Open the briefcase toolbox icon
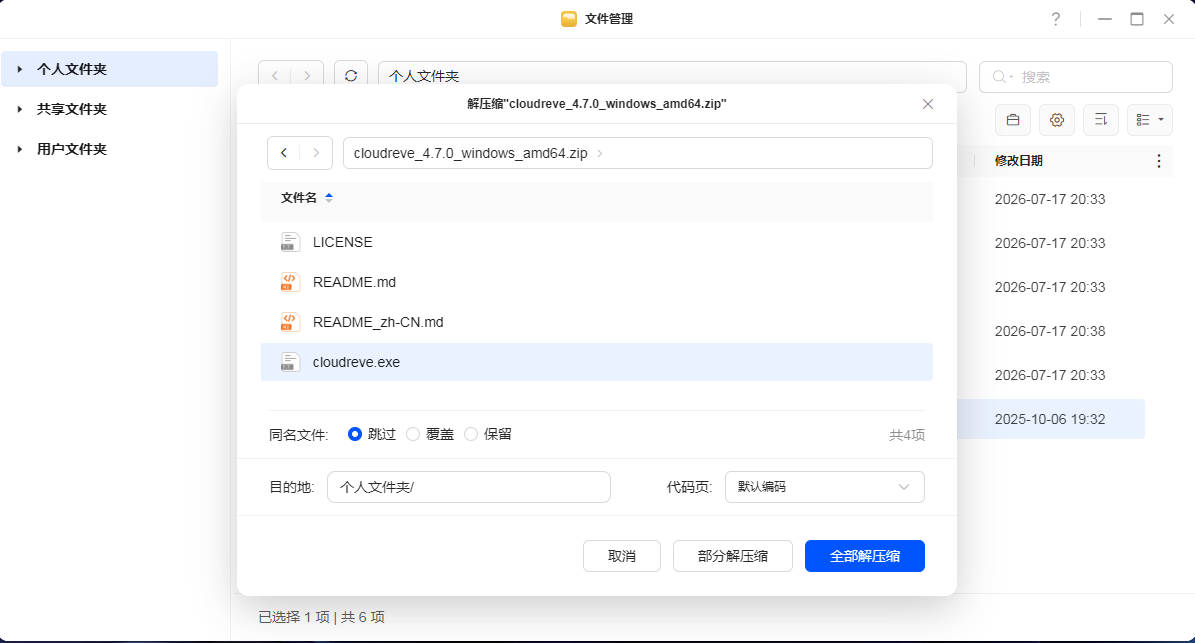This screenshot has width=1195, height=643. (x=1013, y=120)
